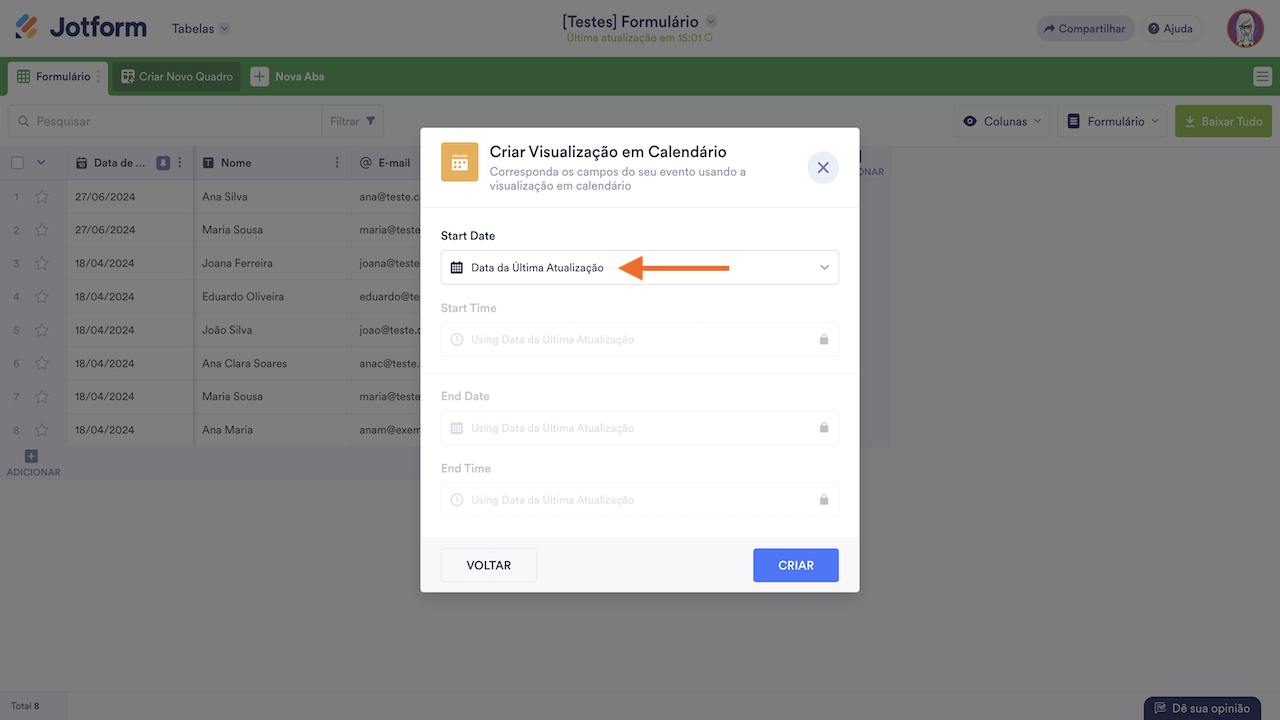Open the user avatar menu
The width and height of the screenshot is (1280, 720).
tap(1245, 29)
